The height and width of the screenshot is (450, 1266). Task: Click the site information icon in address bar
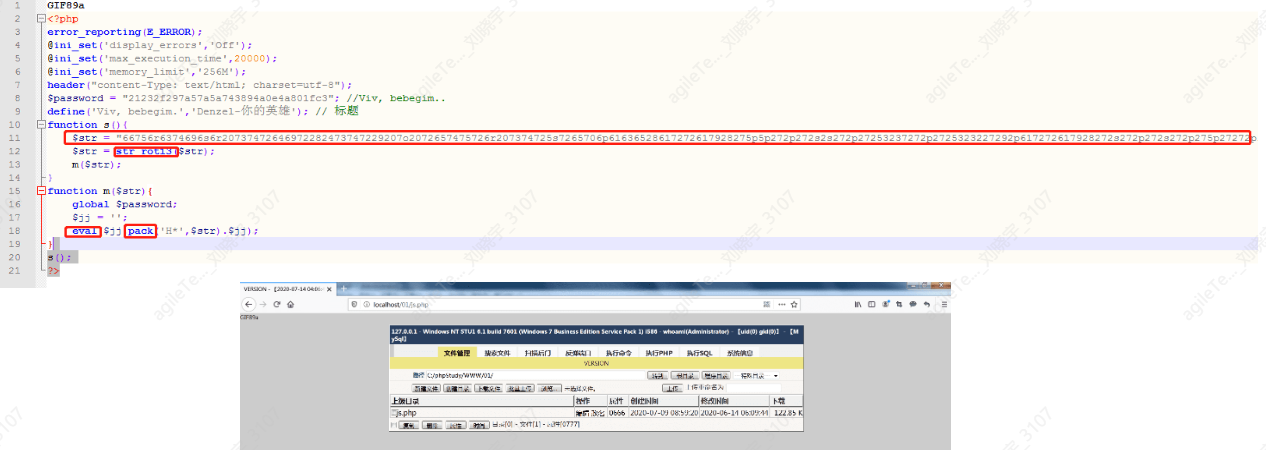pyautogui.click(x=366, y=304)
